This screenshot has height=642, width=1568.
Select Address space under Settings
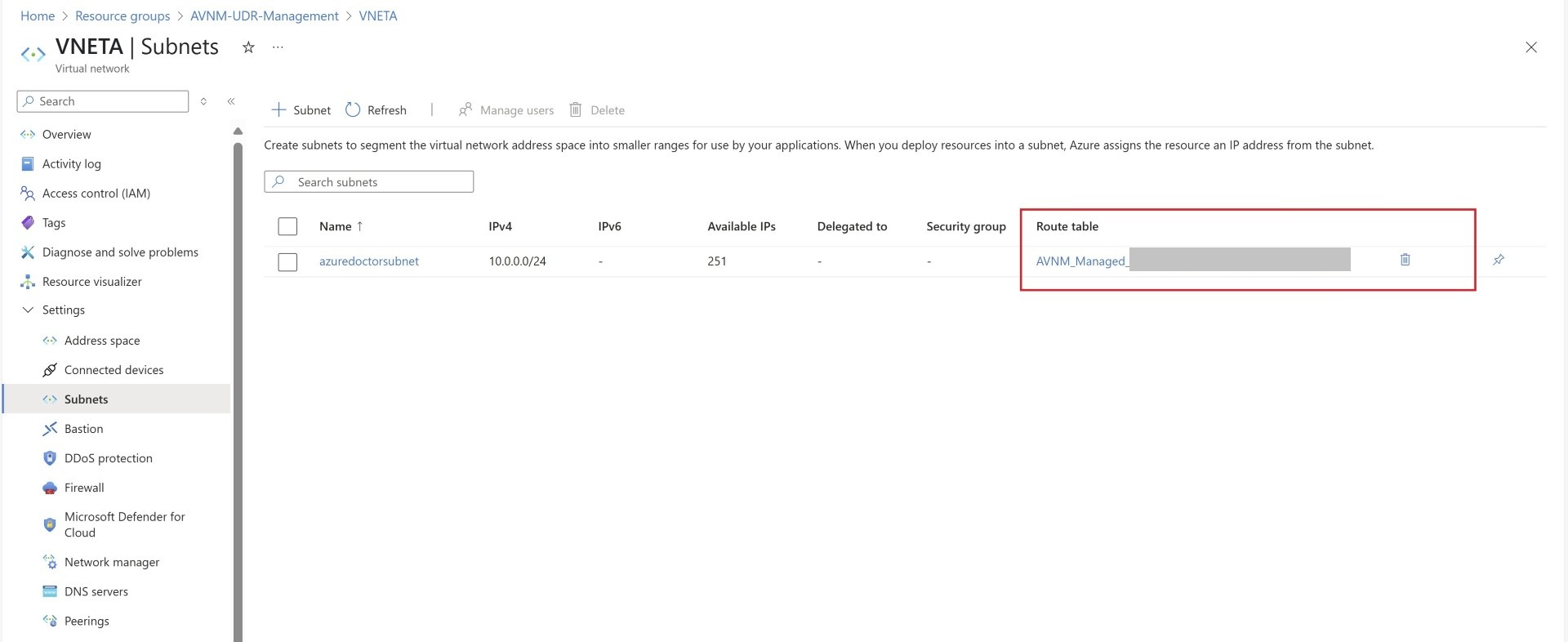pos(102,341)
